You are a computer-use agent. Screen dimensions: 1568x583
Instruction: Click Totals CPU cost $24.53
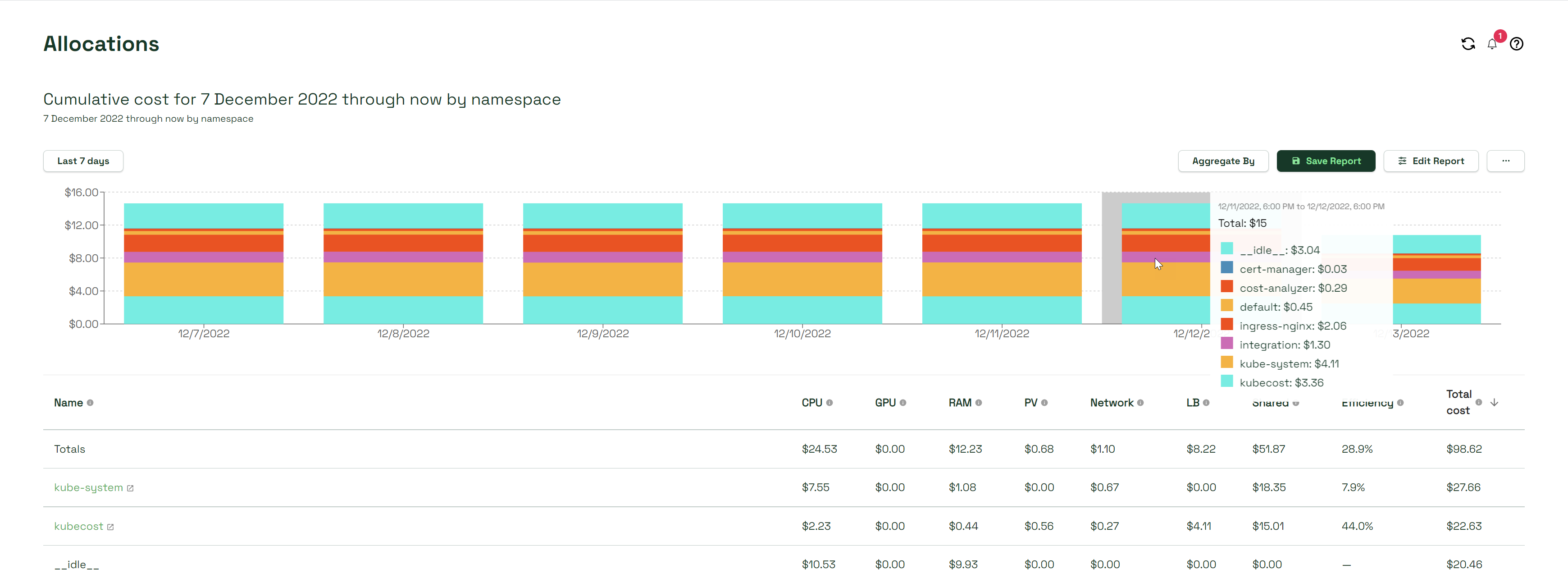819,449
